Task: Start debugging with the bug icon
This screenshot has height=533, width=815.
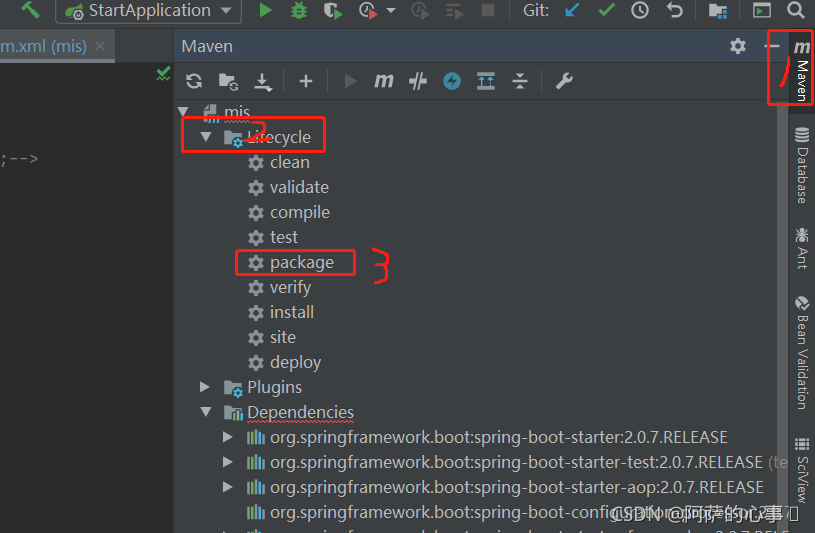Action: [299, 10]
